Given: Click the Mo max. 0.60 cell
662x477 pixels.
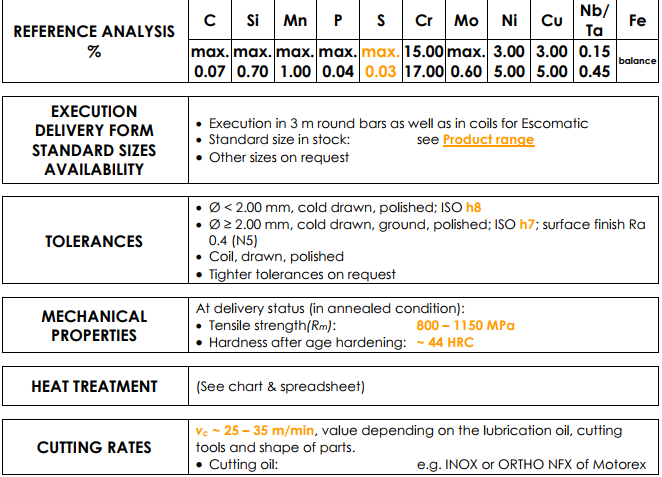Looking at the screenshot, I should (466, 61).
